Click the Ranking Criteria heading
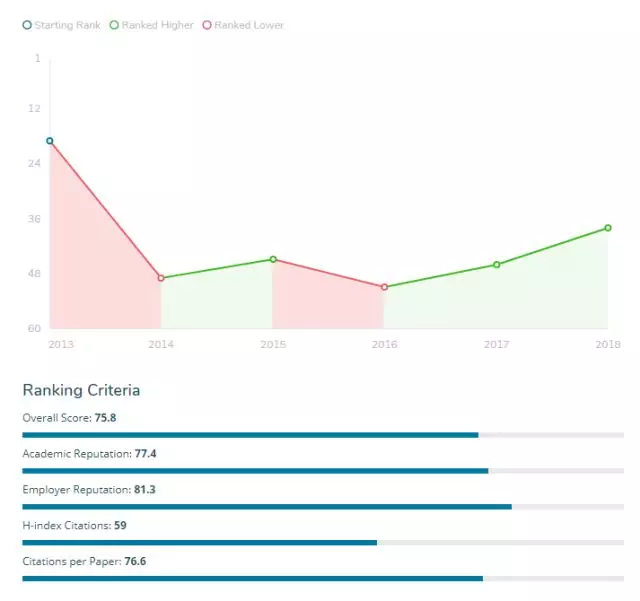 tap(81, 390)
